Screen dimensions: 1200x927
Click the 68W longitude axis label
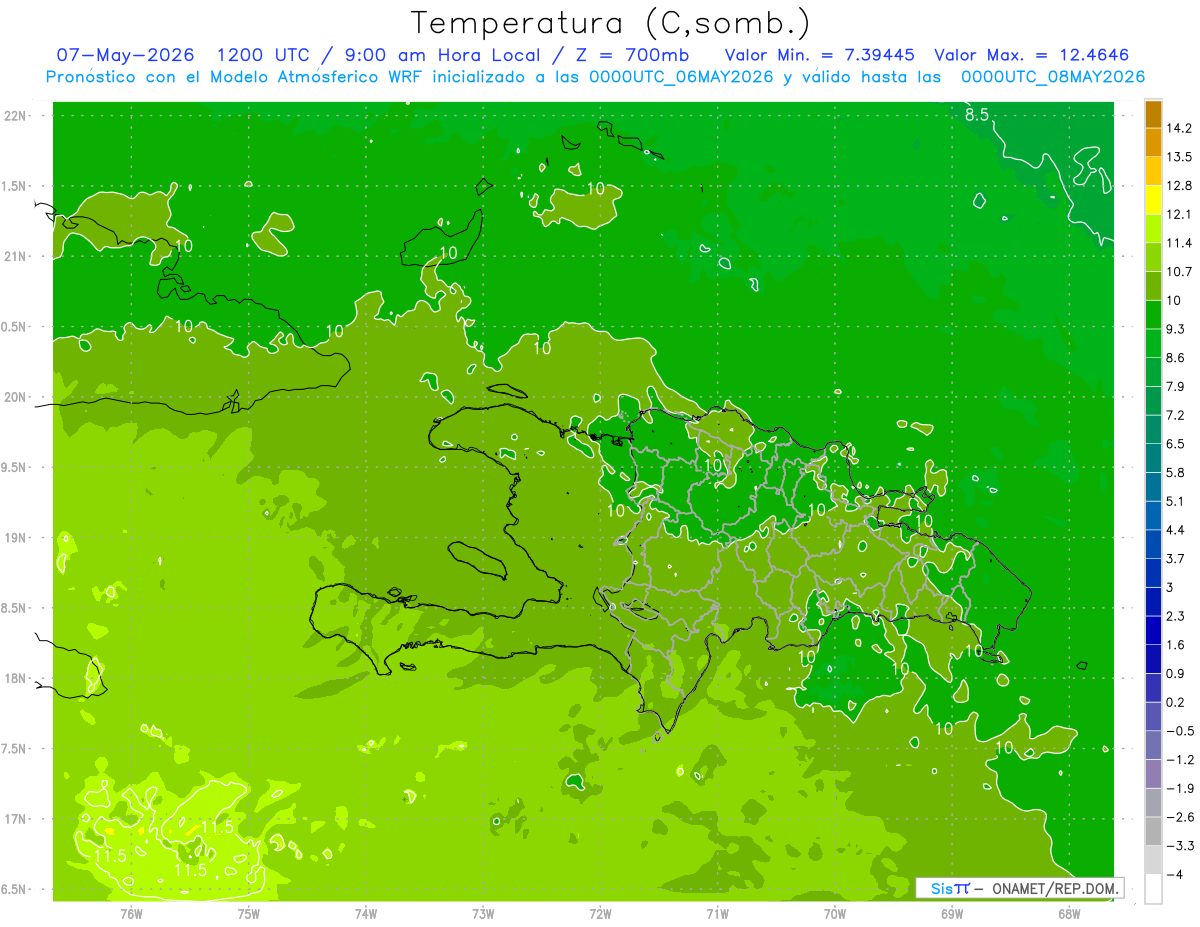[x=1069, y=913]
